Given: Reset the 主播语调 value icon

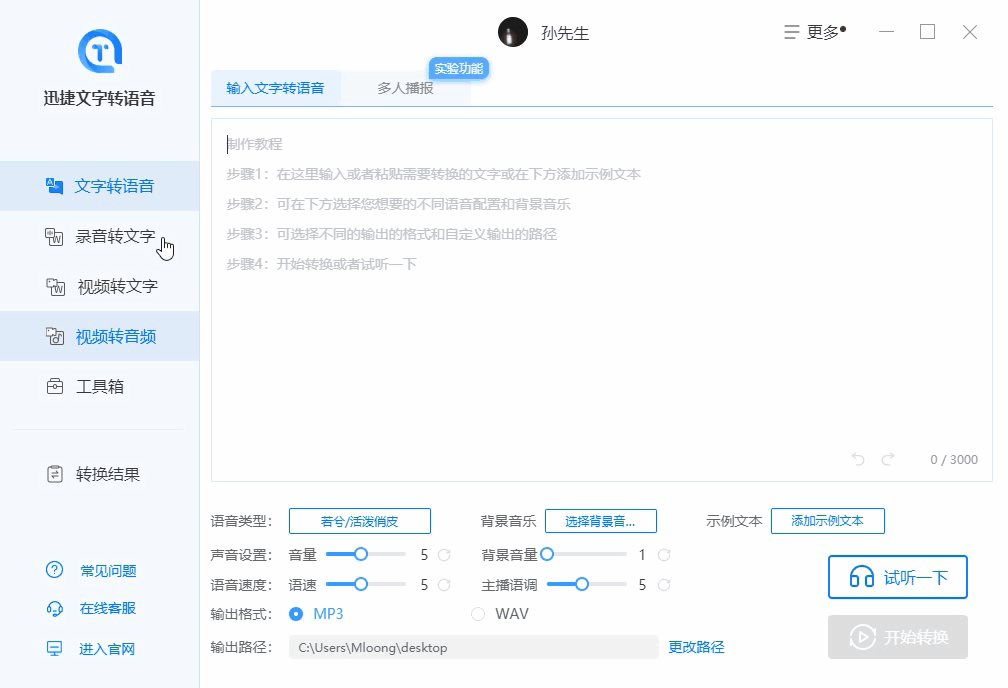Looking at the screenshot, I should pos(664,584).
